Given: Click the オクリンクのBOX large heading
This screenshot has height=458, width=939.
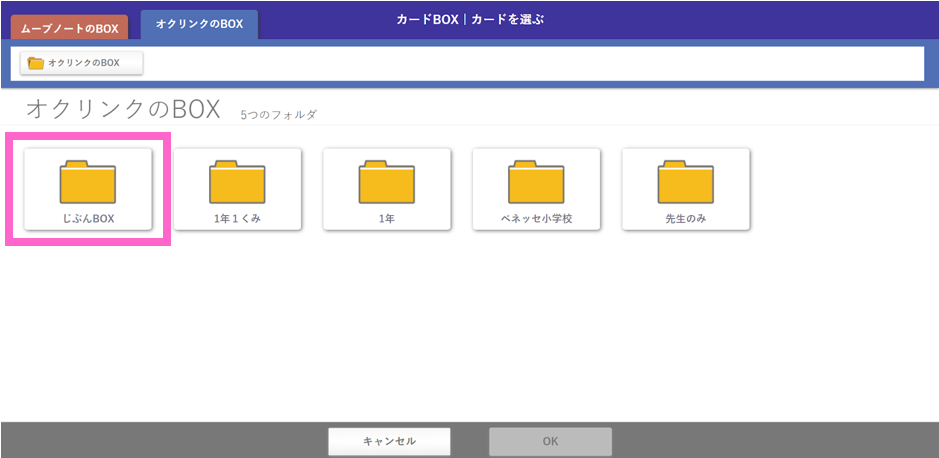Looking at the screenshot, I should point(124,110).
